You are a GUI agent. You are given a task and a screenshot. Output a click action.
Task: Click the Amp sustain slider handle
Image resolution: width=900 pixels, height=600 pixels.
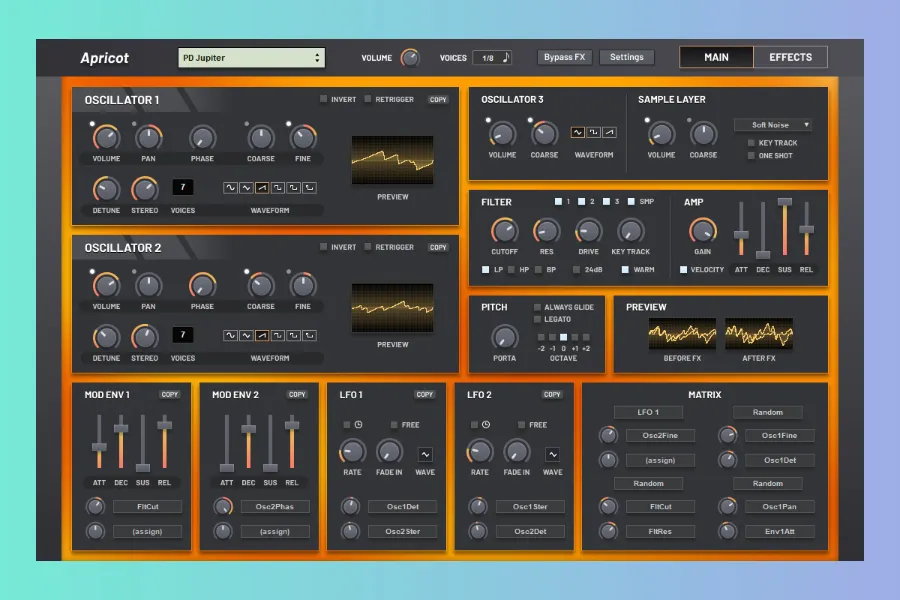(785, 202)
